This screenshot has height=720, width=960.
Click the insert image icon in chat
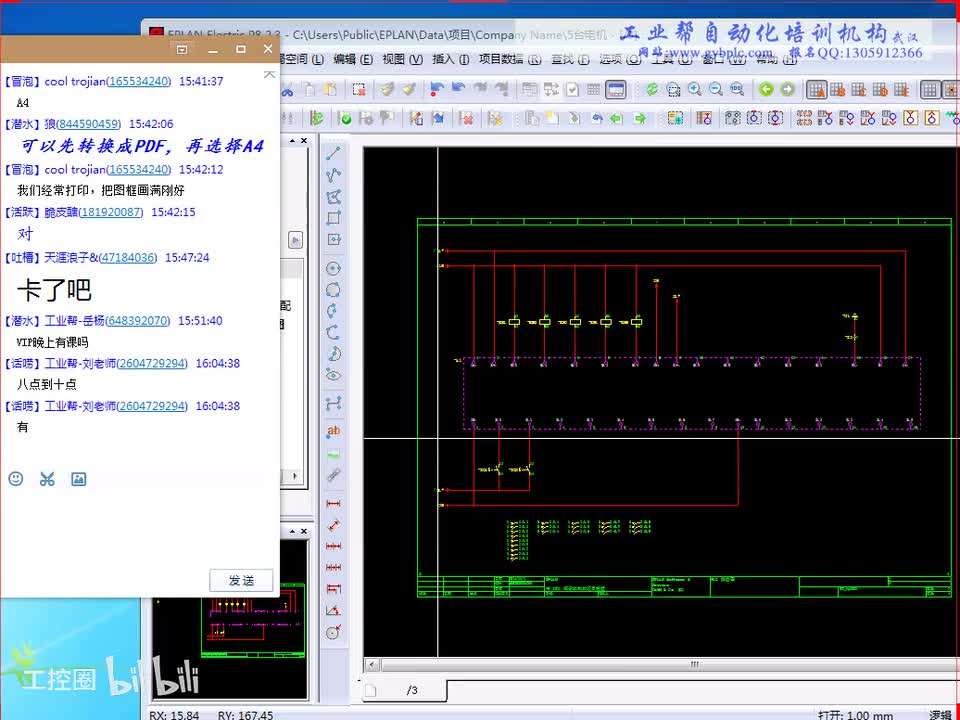(79, 479)
